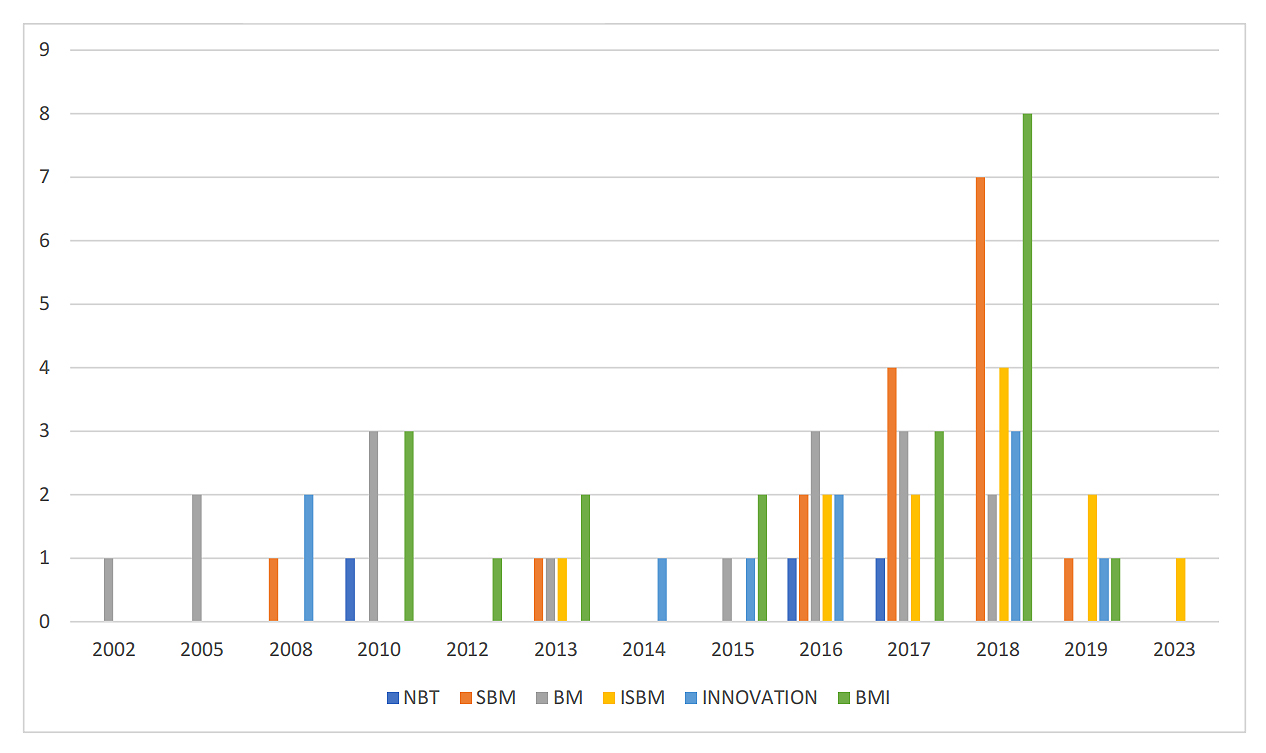This screenshot has width=1266, height=753.
Task: Select the 9 value on the y-axis
Action: tap(46, 50)
